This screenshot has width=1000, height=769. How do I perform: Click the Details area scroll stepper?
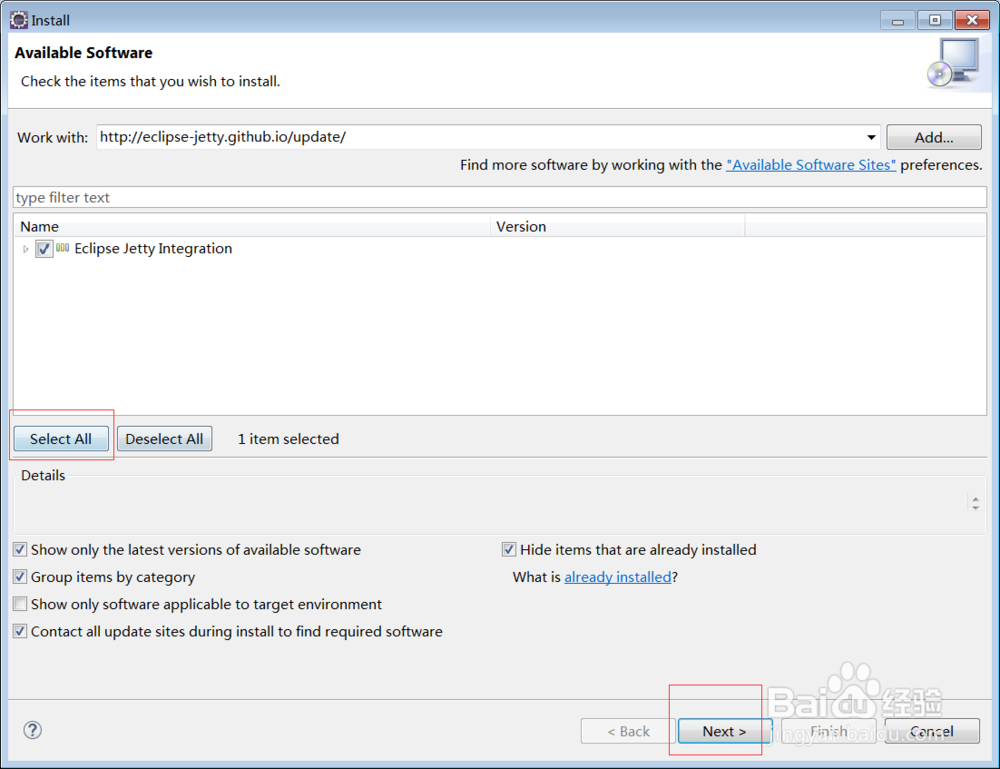pyautogui.click(x=975, y=503)
